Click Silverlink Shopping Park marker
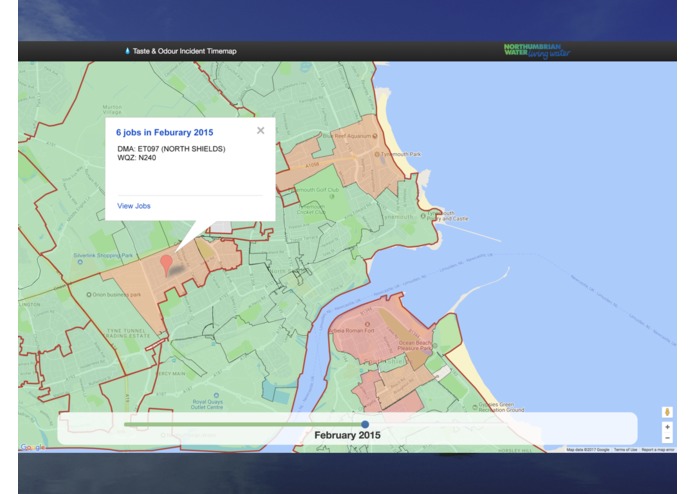 coord(80,262)
